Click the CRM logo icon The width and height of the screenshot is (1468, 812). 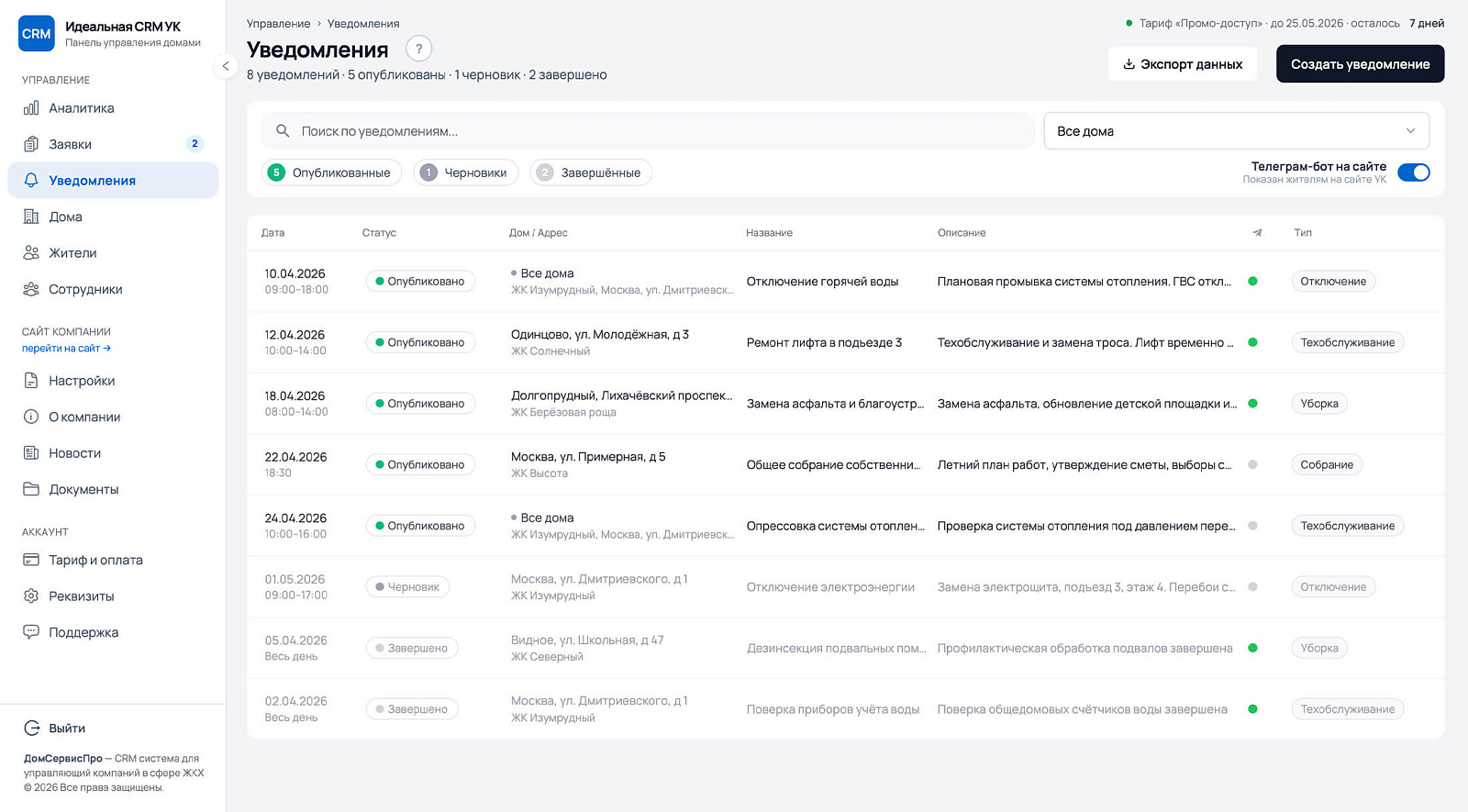[37, 34]
